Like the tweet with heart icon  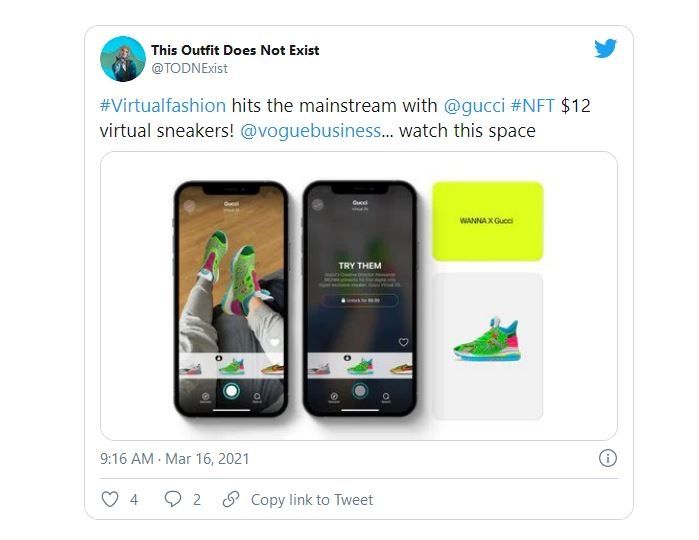[x=110, y=499]
